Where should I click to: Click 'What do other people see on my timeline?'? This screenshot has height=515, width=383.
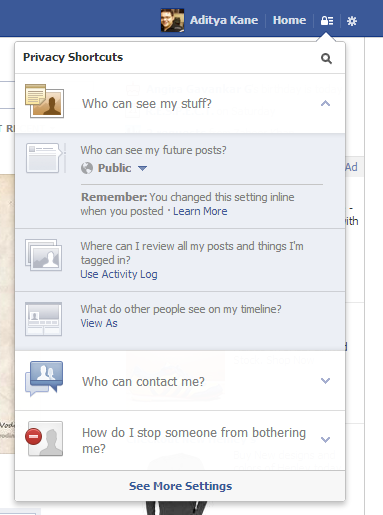pyautogui.click(x=181, y=309)
